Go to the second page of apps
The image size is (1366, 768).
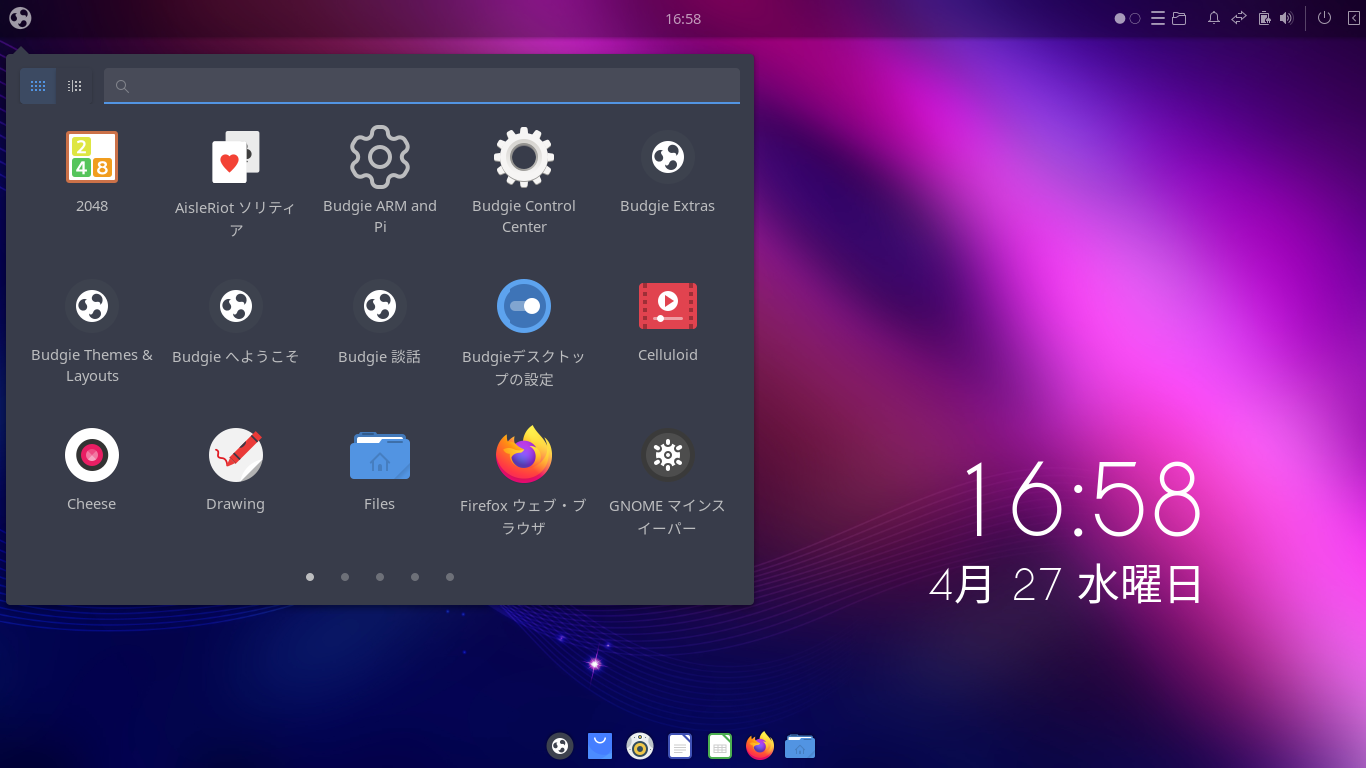pos(345,577)
